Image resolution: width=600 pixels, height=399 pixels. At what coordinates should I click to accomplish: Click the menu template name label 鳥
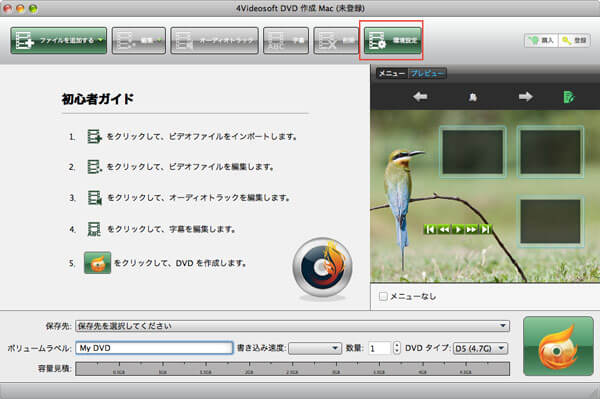coord(473,98)
